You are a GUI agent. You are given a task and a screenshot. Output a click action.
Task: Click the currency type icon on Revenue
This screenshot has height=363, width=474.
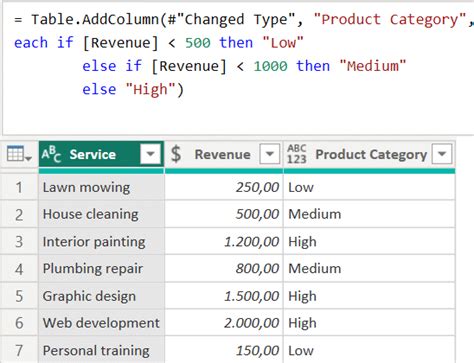point(176,154)
